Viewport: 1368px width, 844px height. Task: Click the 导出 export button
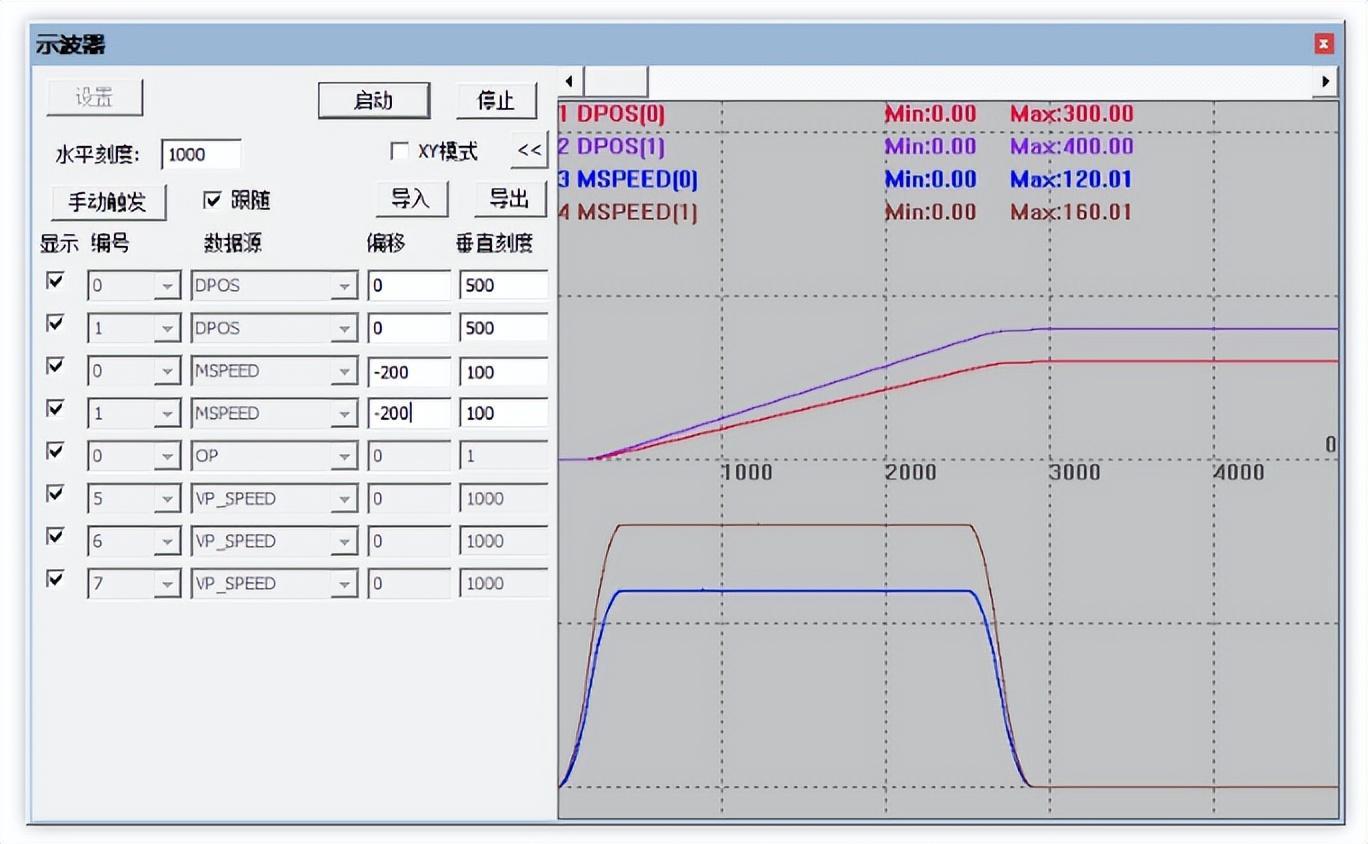point(510,199)
